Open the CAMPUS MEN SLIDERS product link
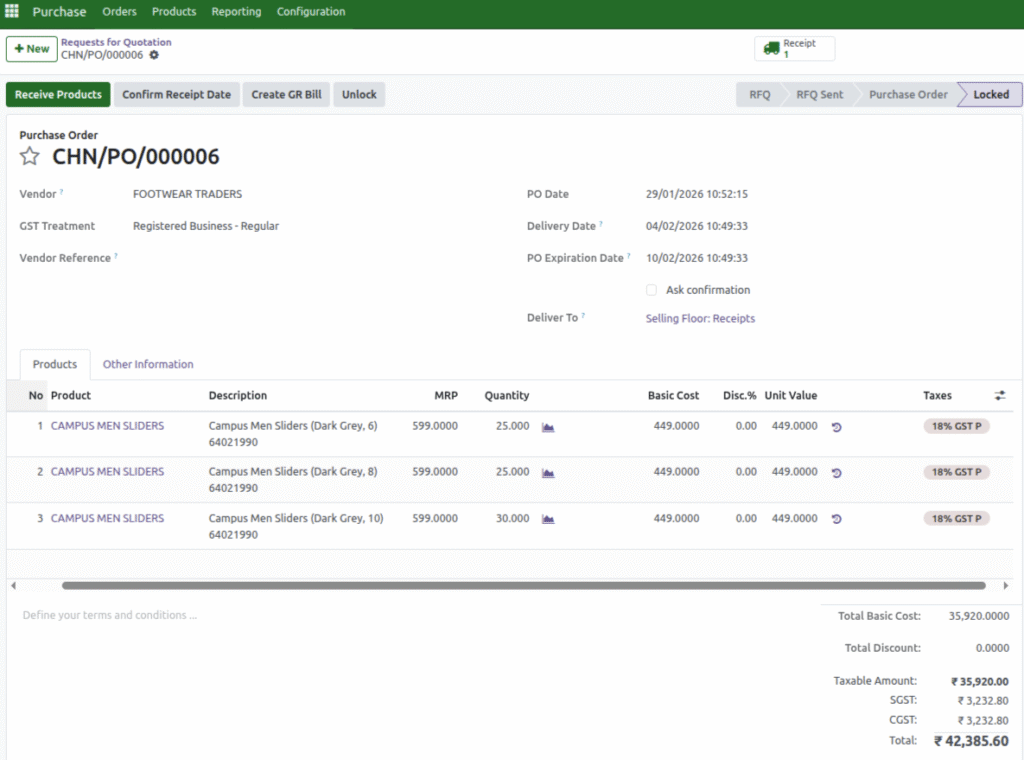Image resolution: width=1024 pixels, height=760 pixels. coord(107,426)
